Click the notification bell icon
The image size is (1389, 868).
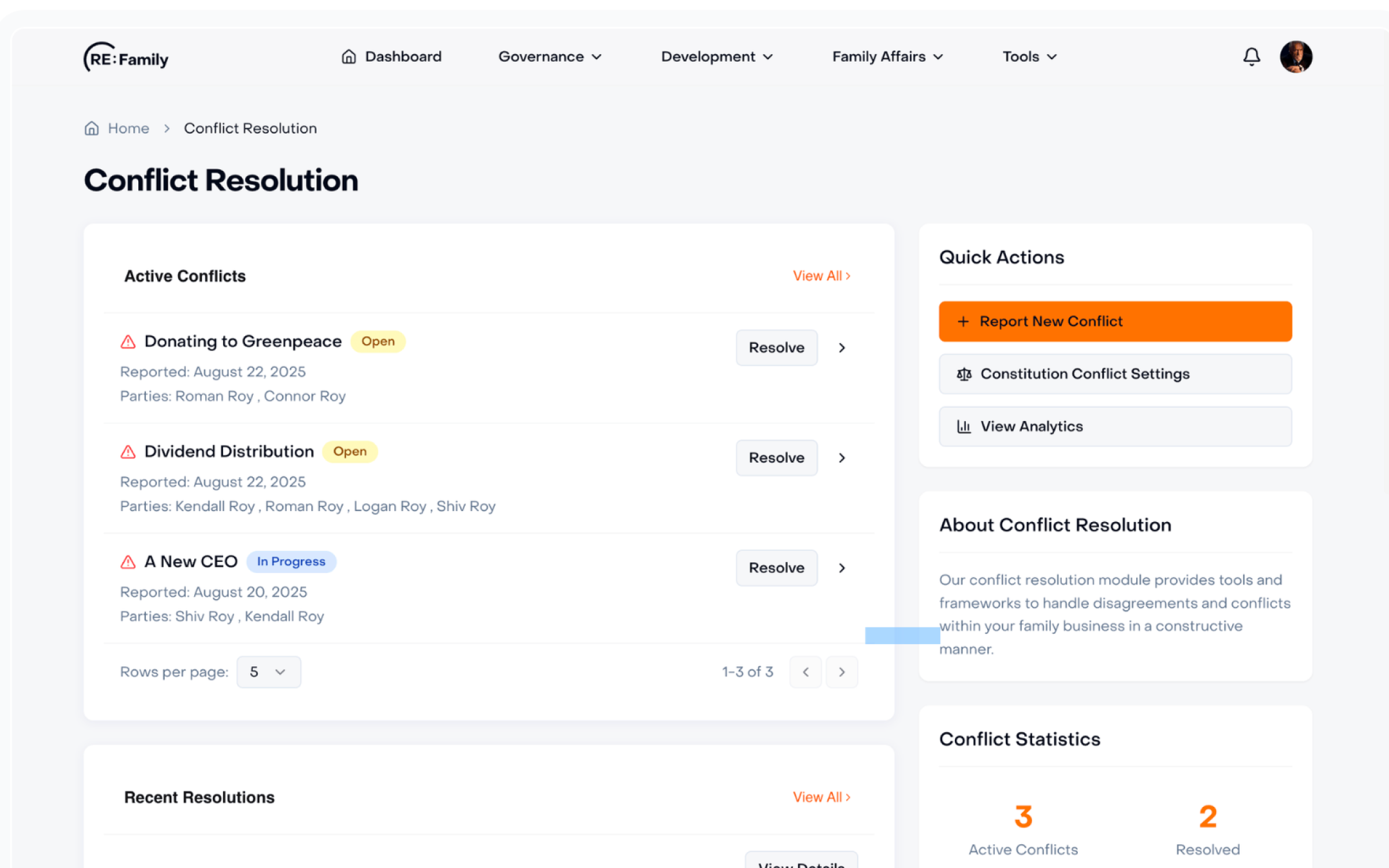tap(1251, 57)
